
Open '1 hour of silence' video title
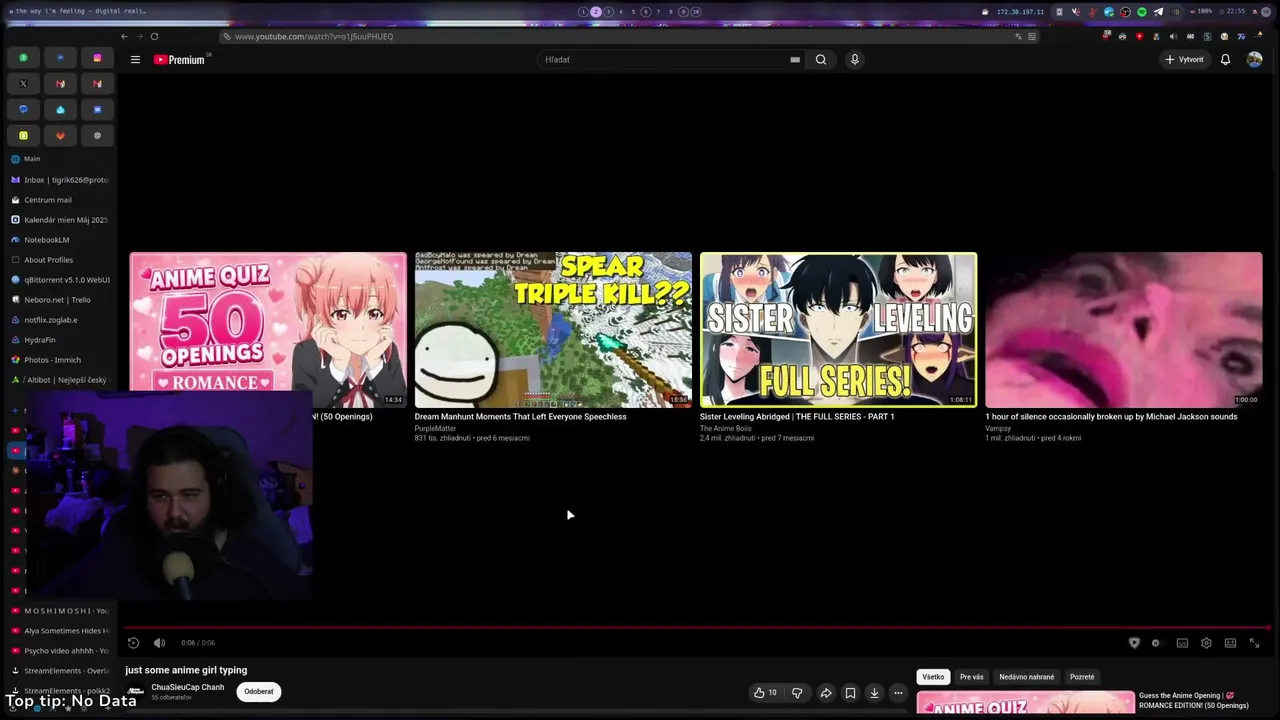1111,417
